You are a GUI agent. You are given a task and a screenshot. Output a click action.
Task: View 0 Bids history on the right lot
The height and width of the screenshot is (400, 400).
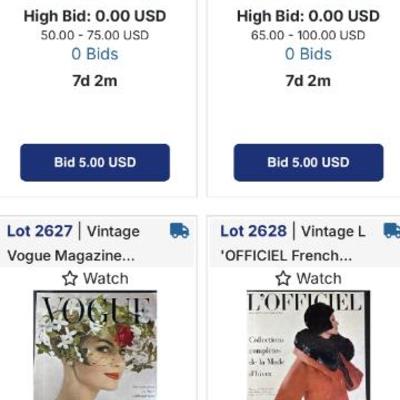308,54
